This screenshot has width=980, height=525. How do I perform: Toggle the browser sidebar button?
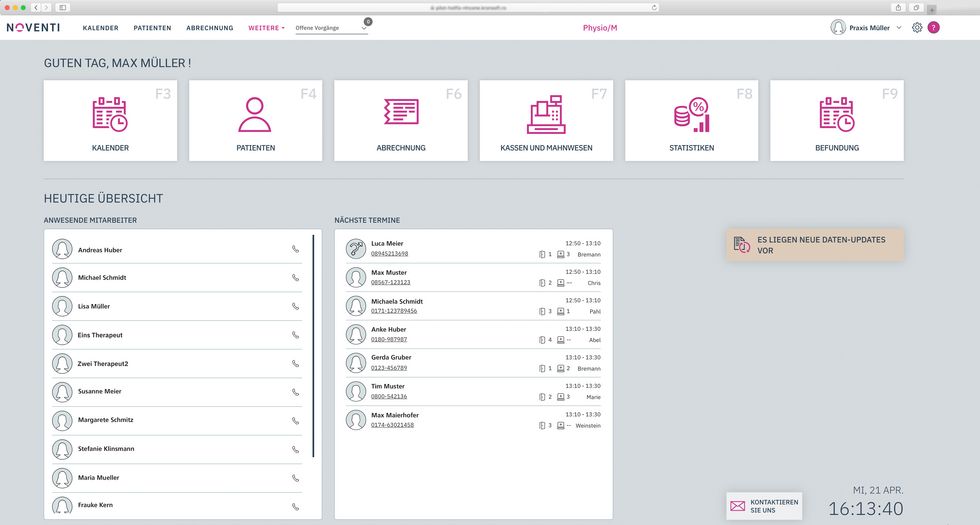click(x=62, y=8)
